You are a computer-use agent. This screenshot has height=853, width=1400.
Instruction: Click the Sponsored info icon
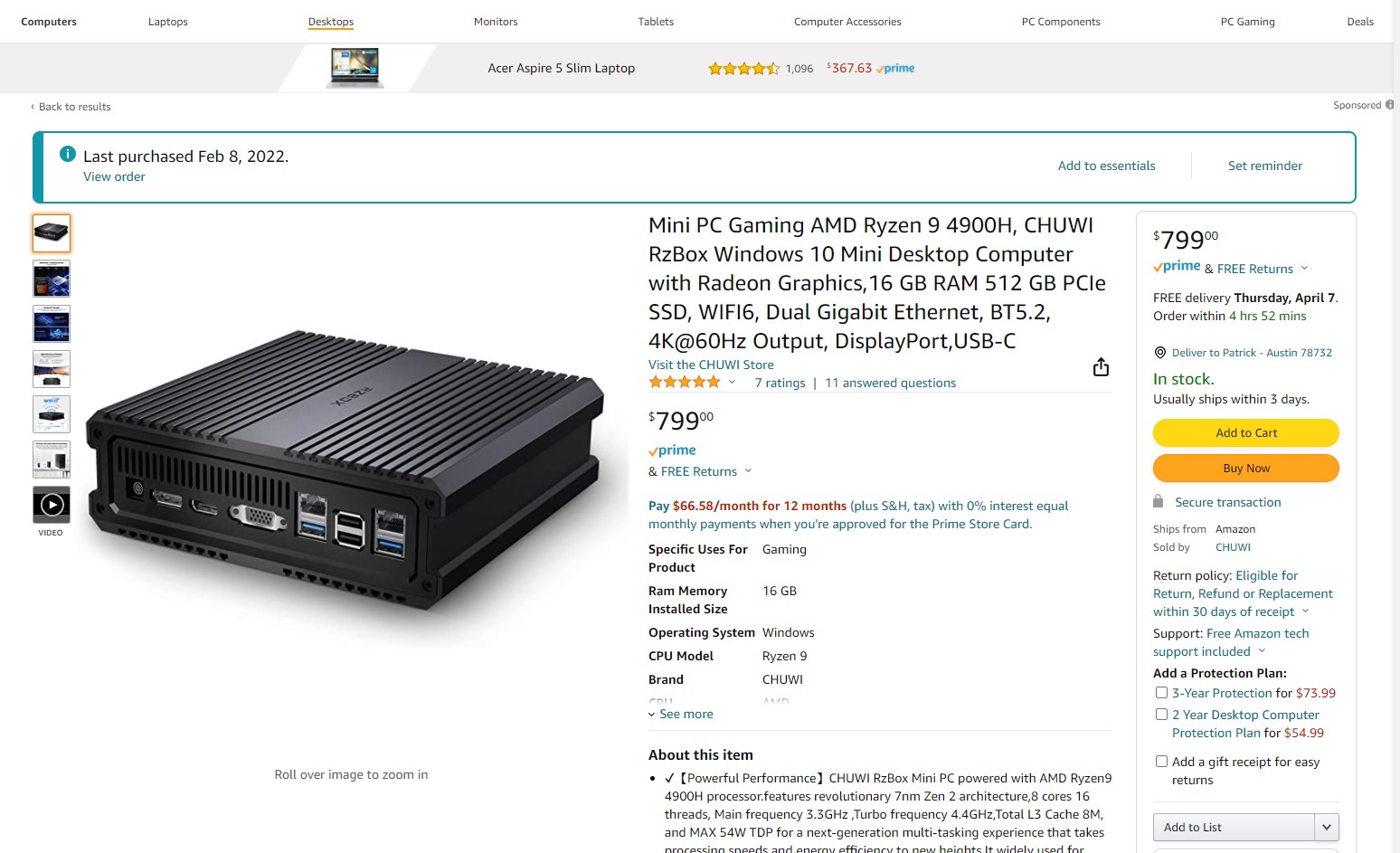coord(1390,105)
